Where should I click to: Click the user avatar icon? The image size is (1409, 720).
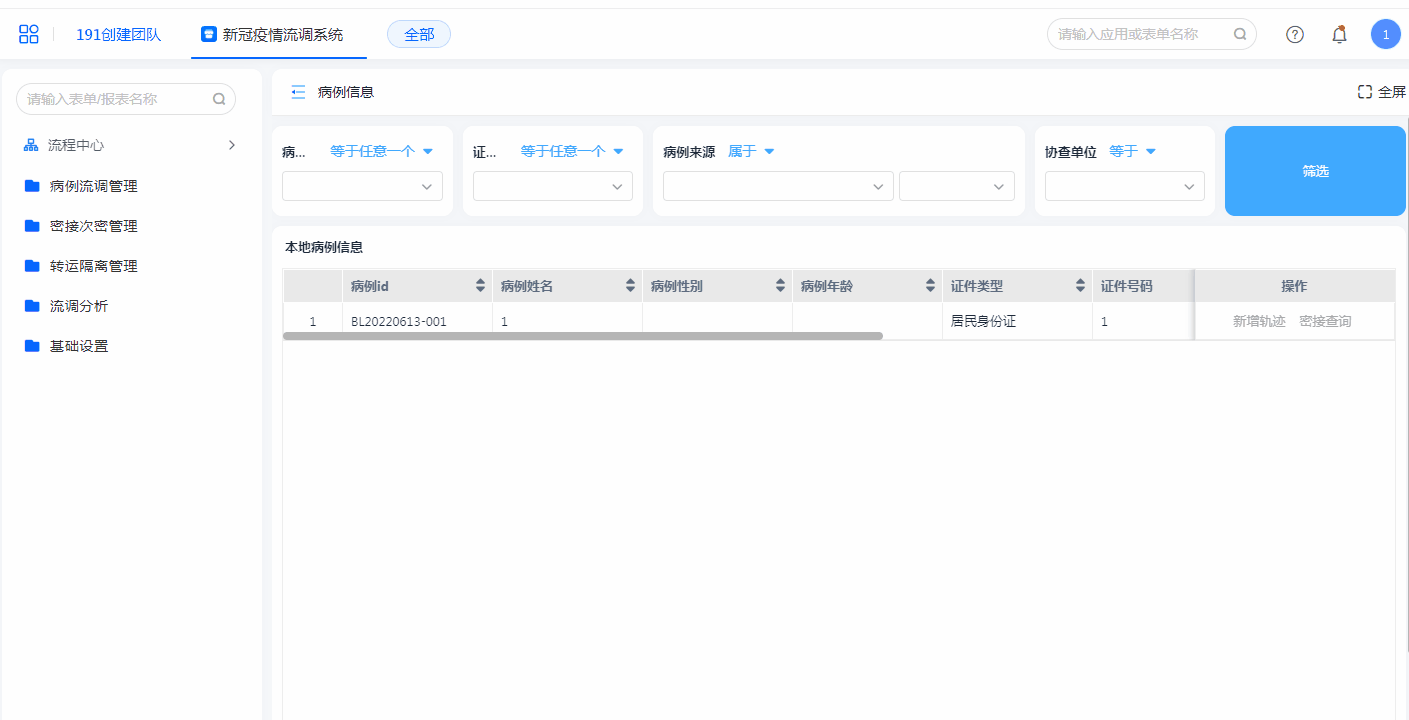pyautogui.click(x=1385, y=34)
